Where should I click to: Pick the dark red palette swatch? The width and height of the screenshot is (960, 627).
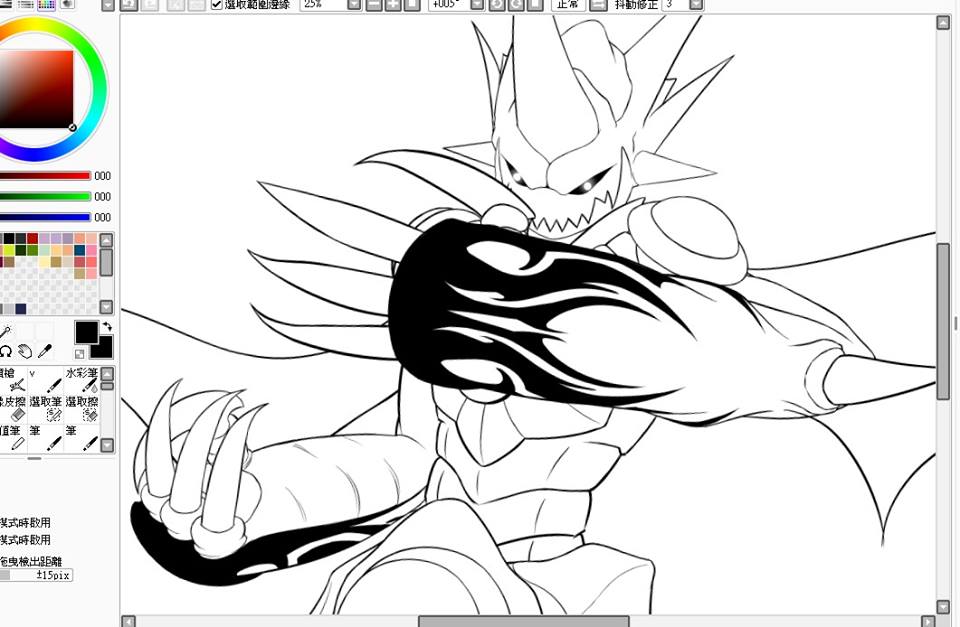click(32, 238)
